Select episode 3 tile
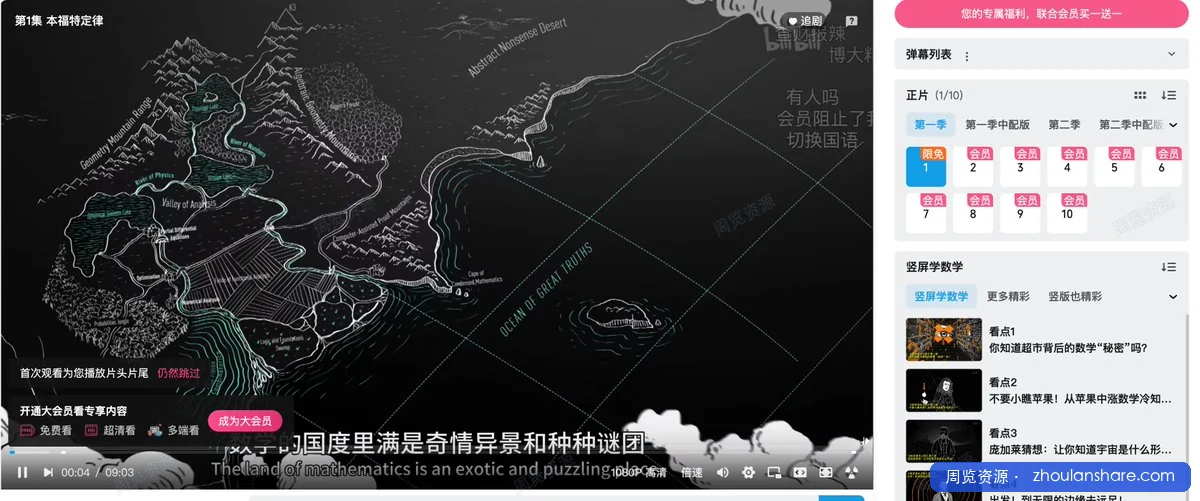 [x=1020, y=167]
